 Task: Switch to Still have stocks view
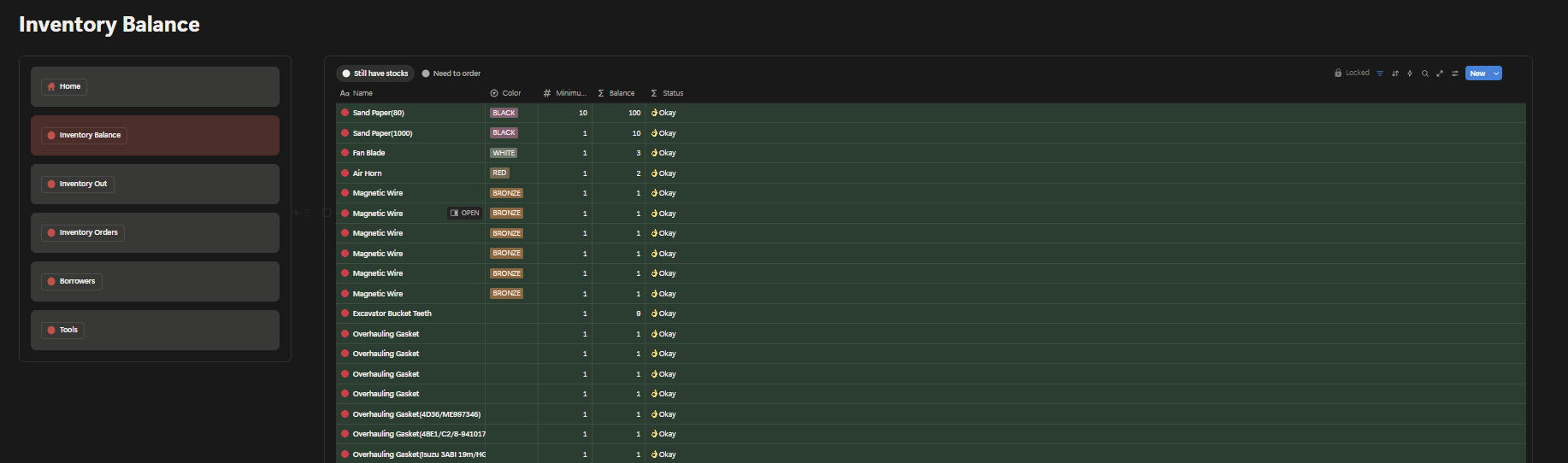pos(375,73)
